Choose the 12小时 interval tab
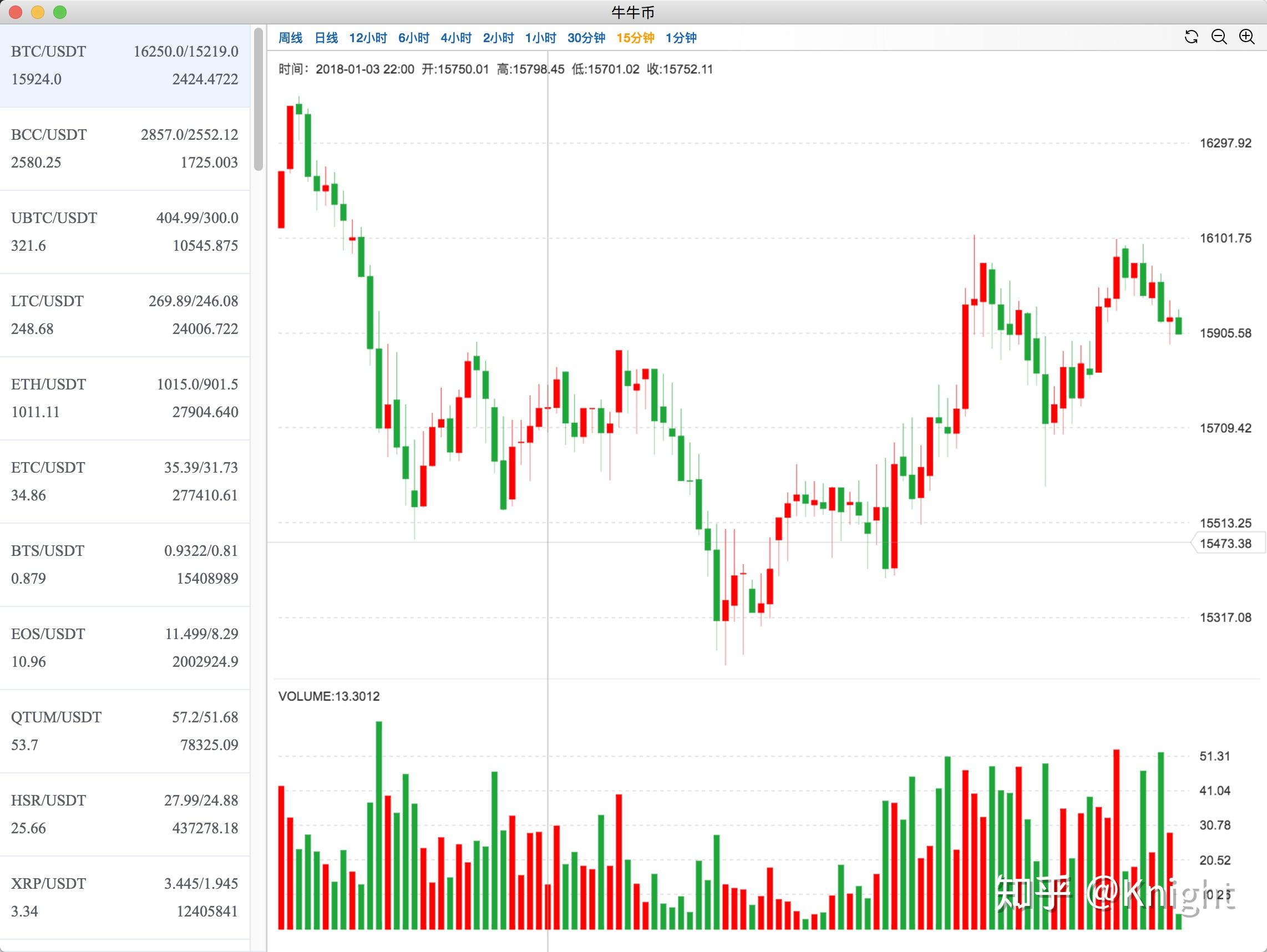Screen dimensions: 1267x952 click(368, 38)
